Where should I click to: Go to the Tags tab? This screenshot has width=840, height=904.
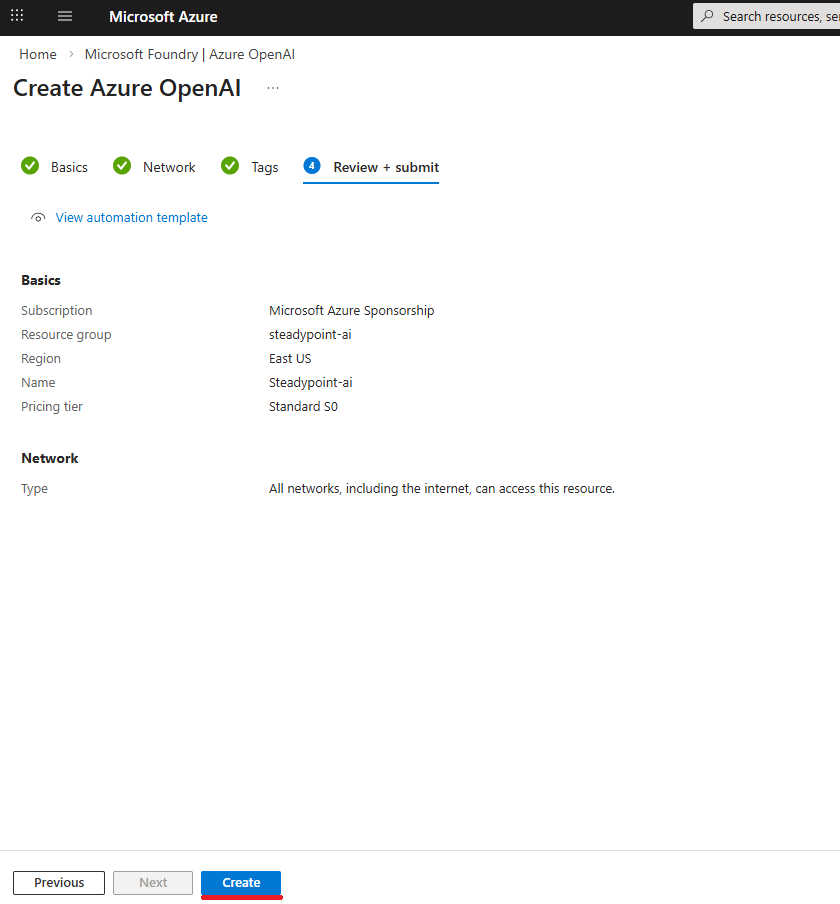[264, 167]
